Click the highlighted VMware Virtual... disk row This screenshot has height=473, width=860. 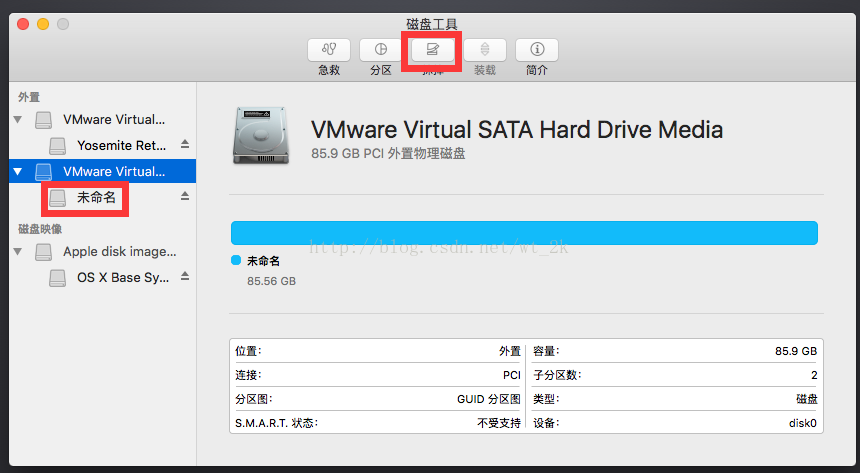103,171
